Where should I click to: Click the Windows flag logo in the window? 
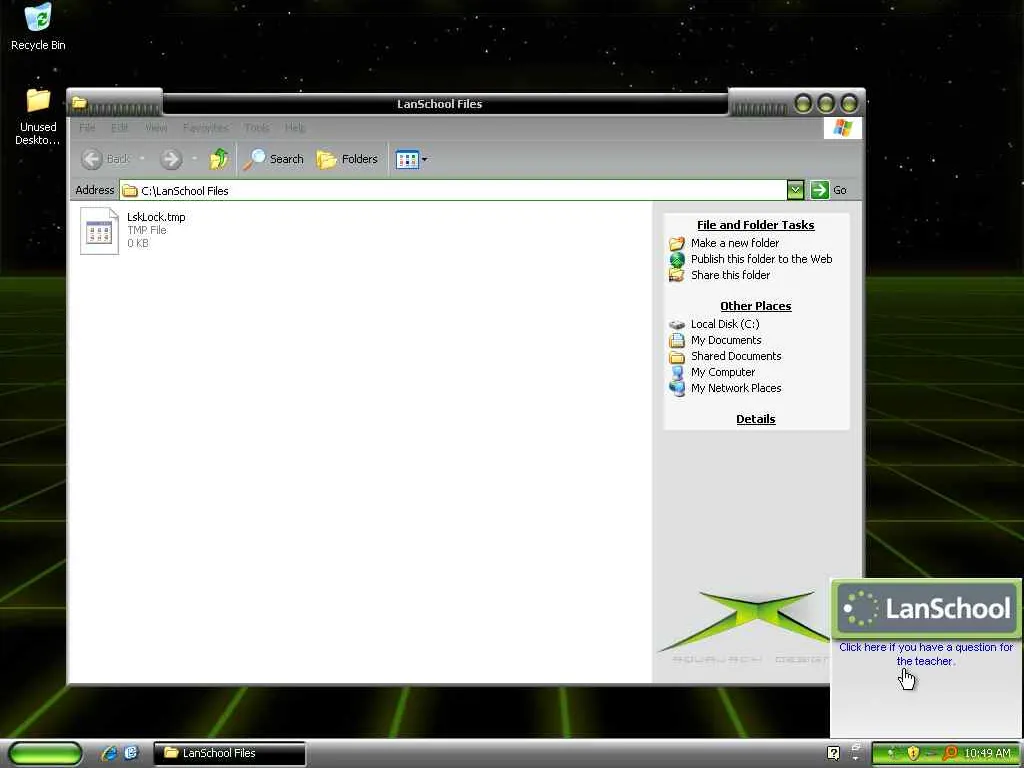pos(842,127)
